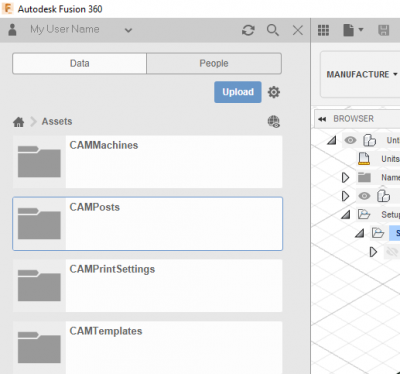Open the MANUFACTURE workspace dropdown

click(x=362, y=74)
